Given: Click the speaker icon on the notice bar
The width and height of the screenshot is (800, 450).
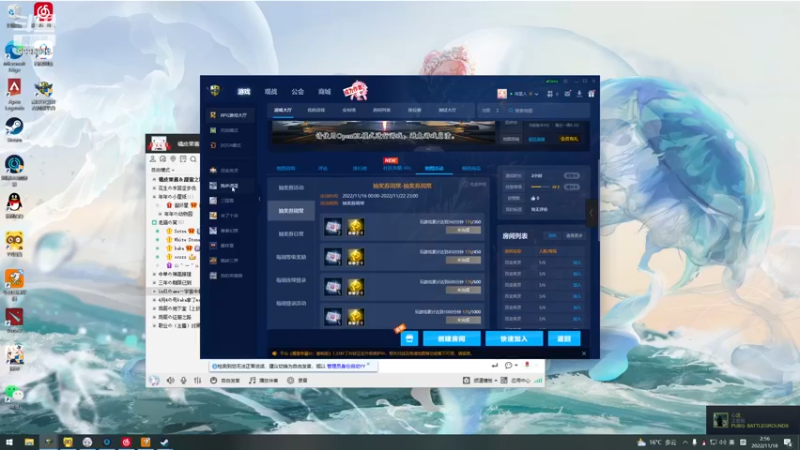Looking at the screenshot, I should click(x=274, y=353).
